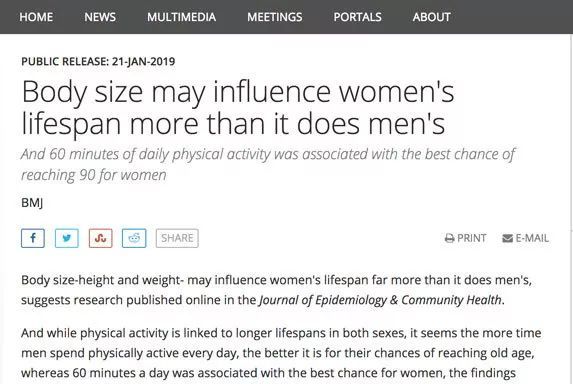Open the HOME menu item
The width and height of the screenshot is (573, 384).
[x=36, y=17]
